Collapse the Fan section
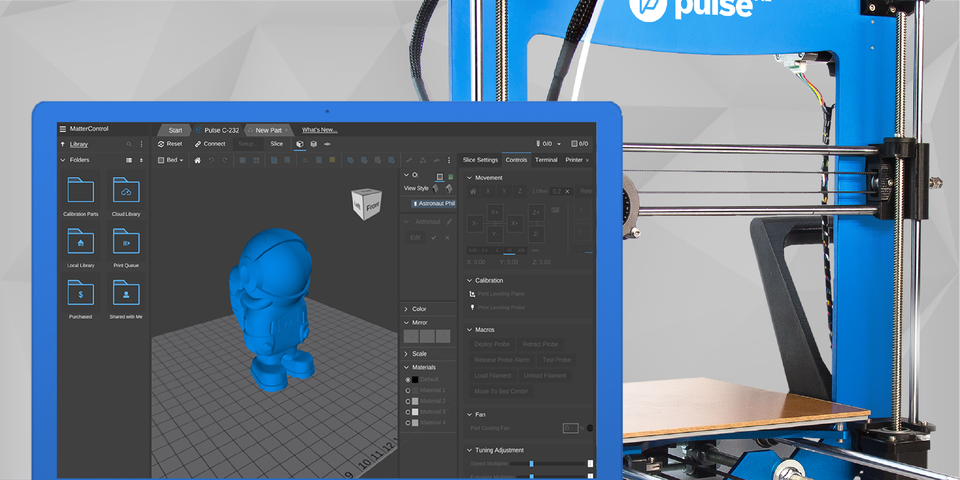This screenshot has height=480, width=960. [x=470, y=414]
